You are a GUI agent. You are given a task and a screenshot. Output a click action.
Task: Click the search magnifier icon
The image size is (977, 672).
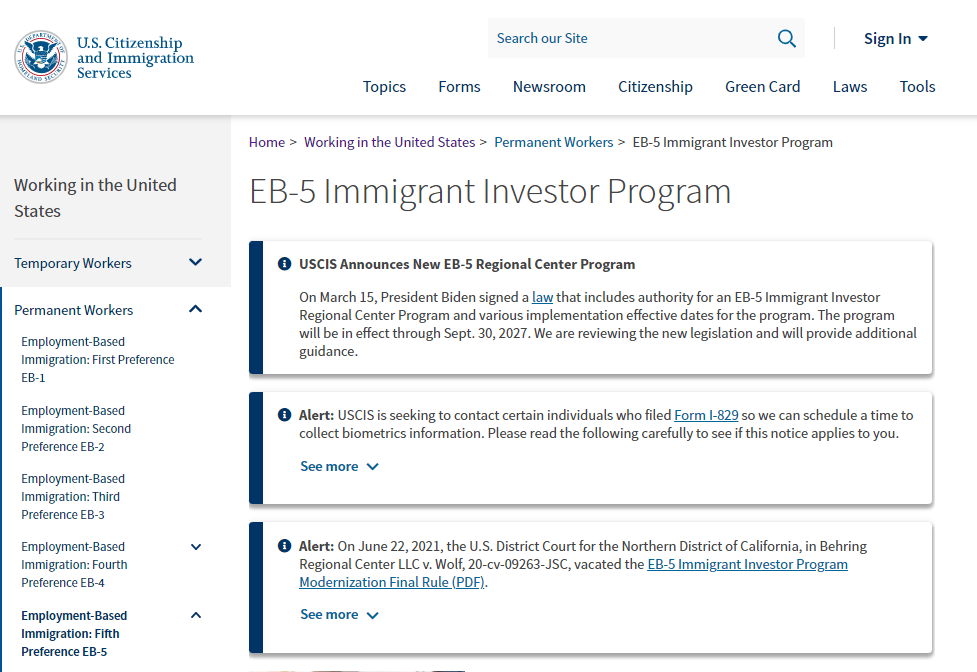click(x=786, y=39)
